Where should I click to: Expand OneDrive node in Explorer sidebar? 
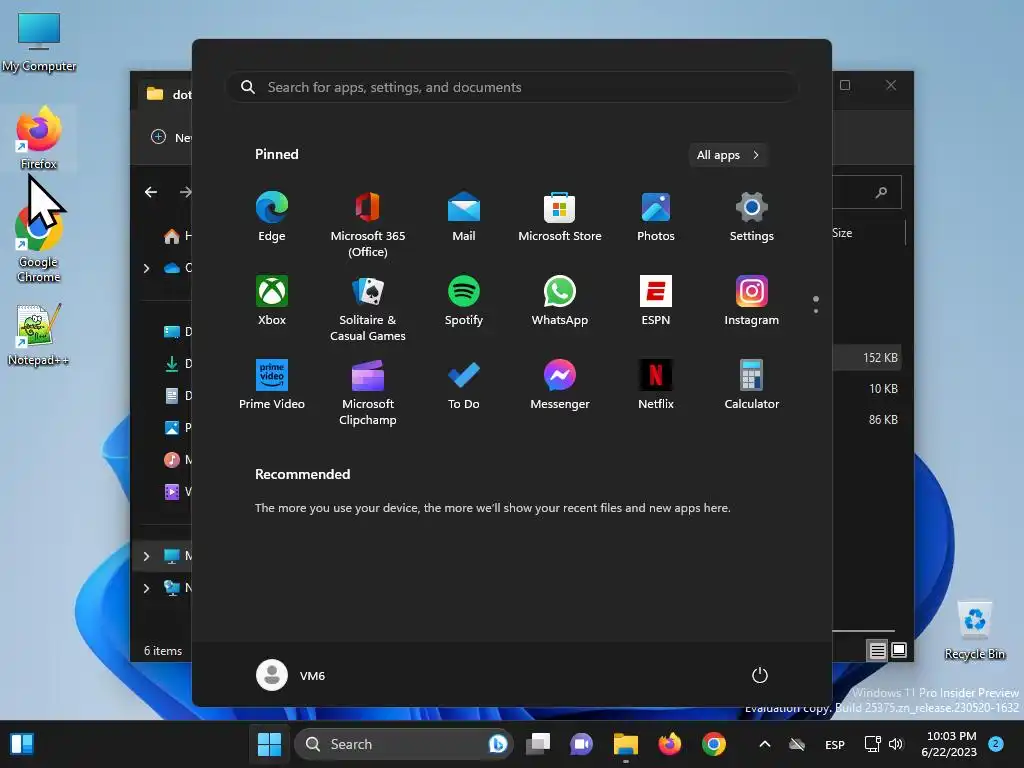click(x=146, y=268)
